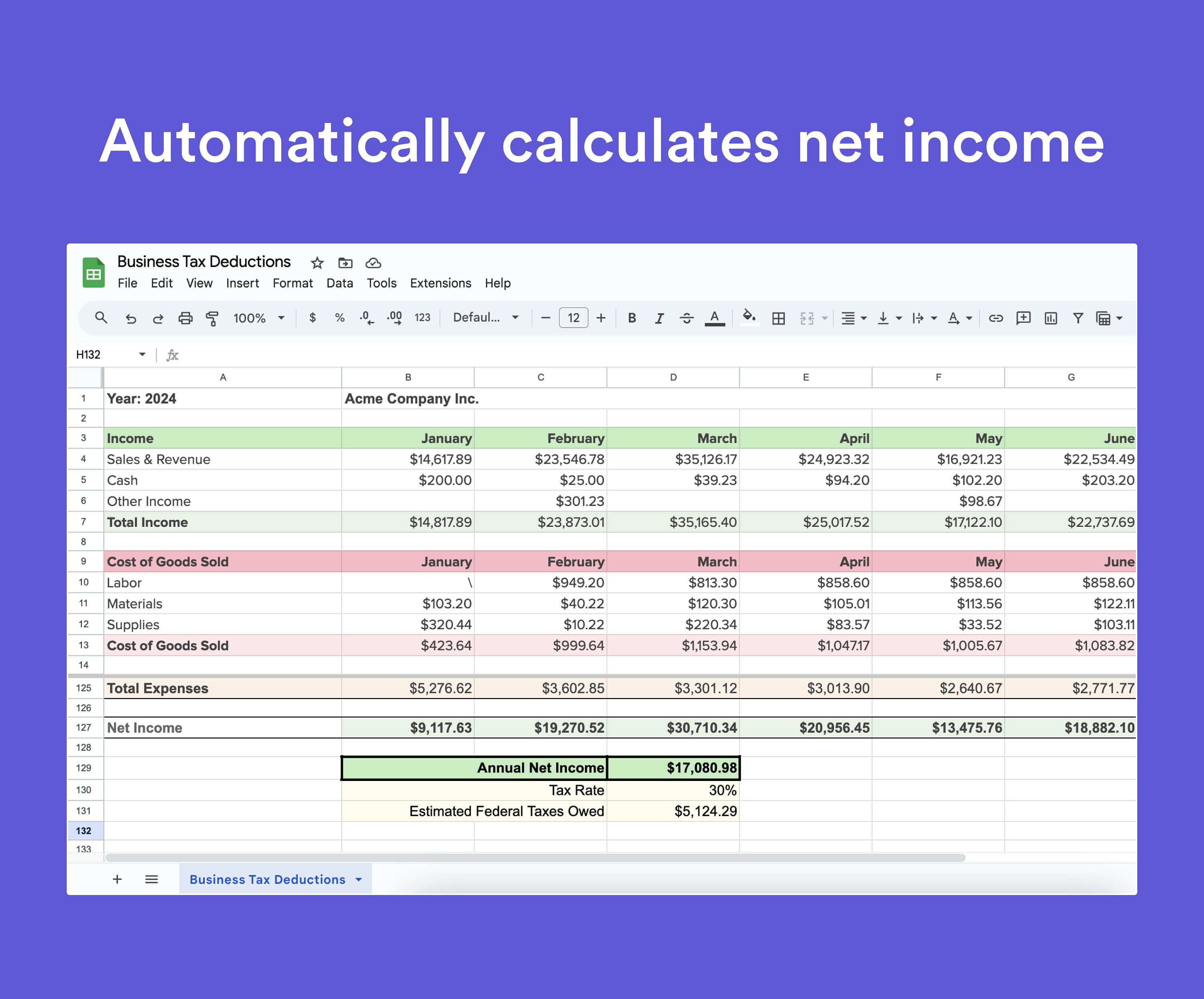Open the Data menu
Image resolution: width=1204 pixels, height=999 pixels.
[340, 283]
